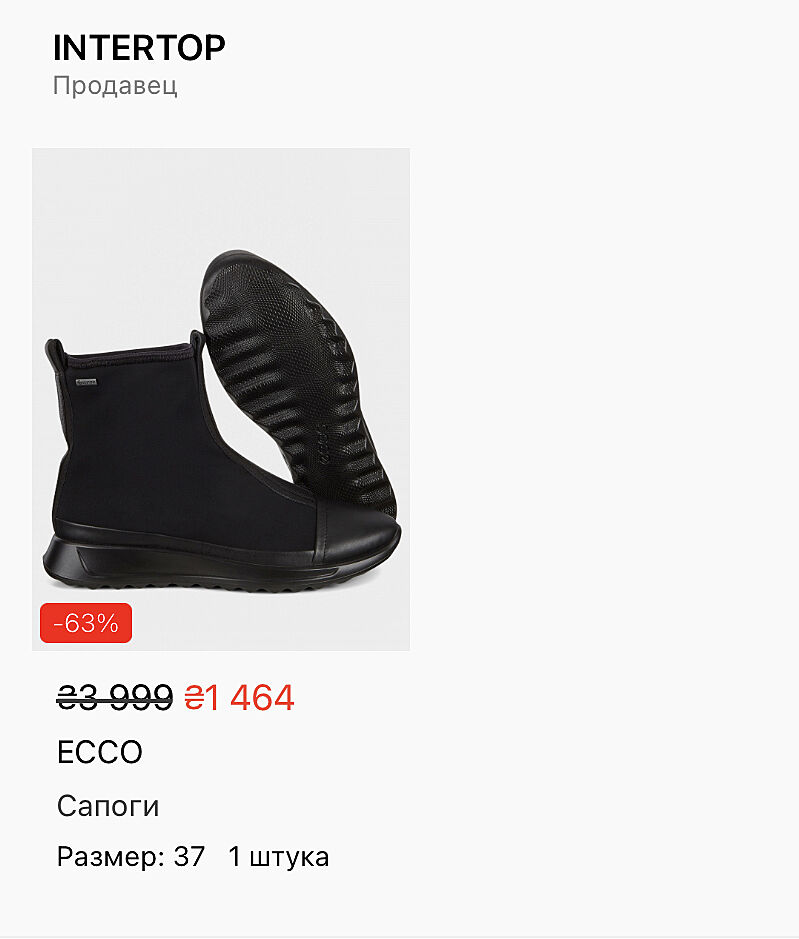799x939 pixels.
Task: Select the Размер: 37 size text
Action: [x=131, y=856]
